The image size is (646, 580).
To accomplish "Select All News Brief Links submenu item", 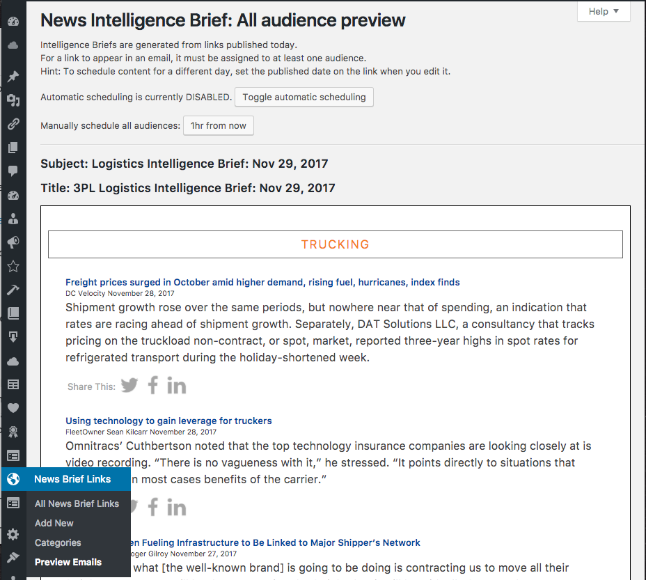I will pos(76,504).
